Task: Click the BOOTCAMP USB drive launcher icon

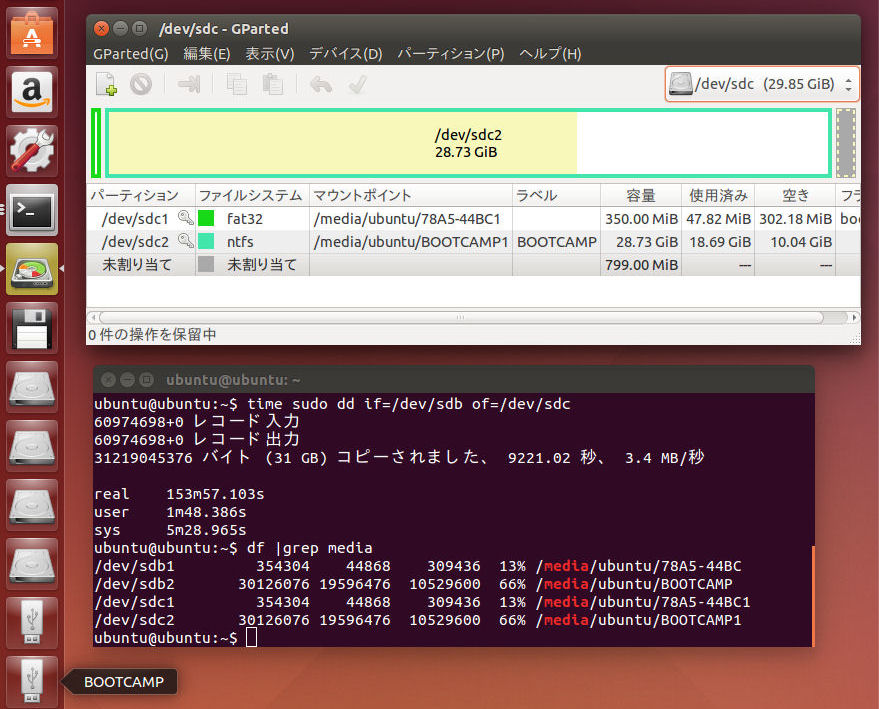Action: pyautogui.click(x=32, y=682)
